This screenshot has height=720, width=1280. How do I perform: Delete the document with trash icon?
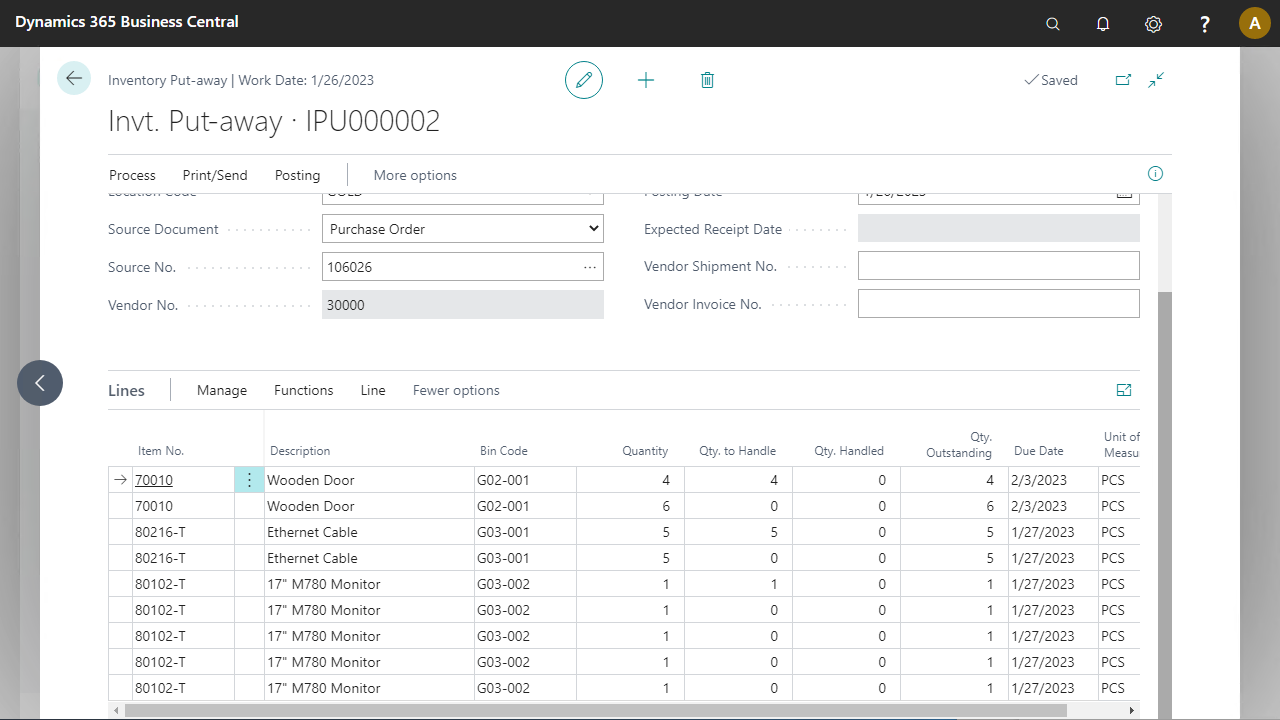point(707,80)
